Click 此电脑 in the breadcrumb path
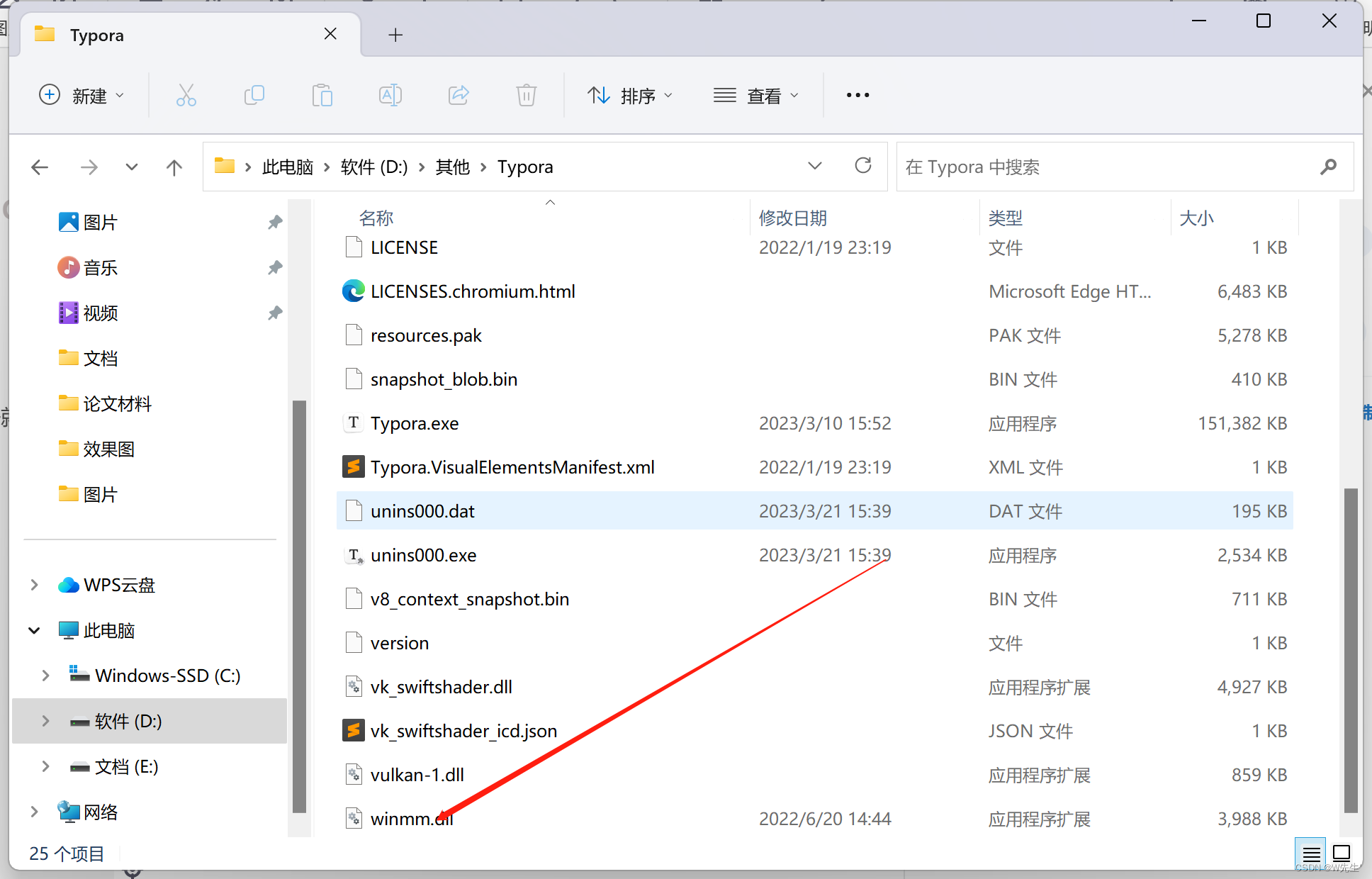Image resolution: width=1372 pixels, height=879 pixels. point(288,167)
